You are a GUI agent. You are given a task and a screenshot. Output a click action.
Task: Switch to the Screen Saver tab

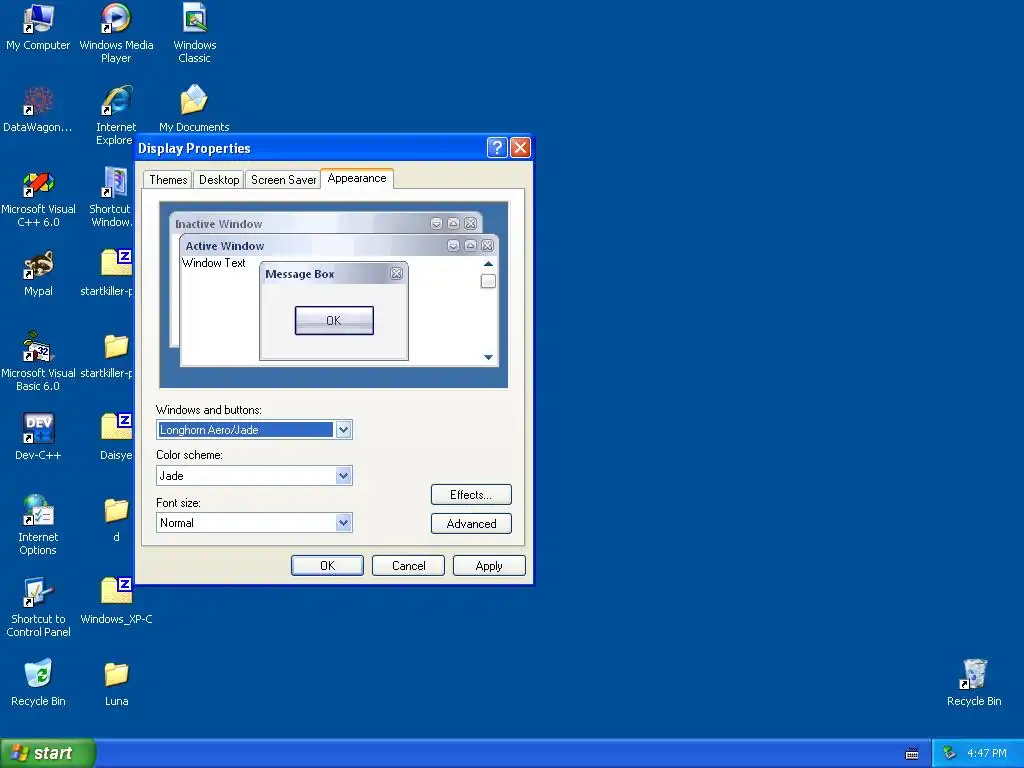coord(283,180)
